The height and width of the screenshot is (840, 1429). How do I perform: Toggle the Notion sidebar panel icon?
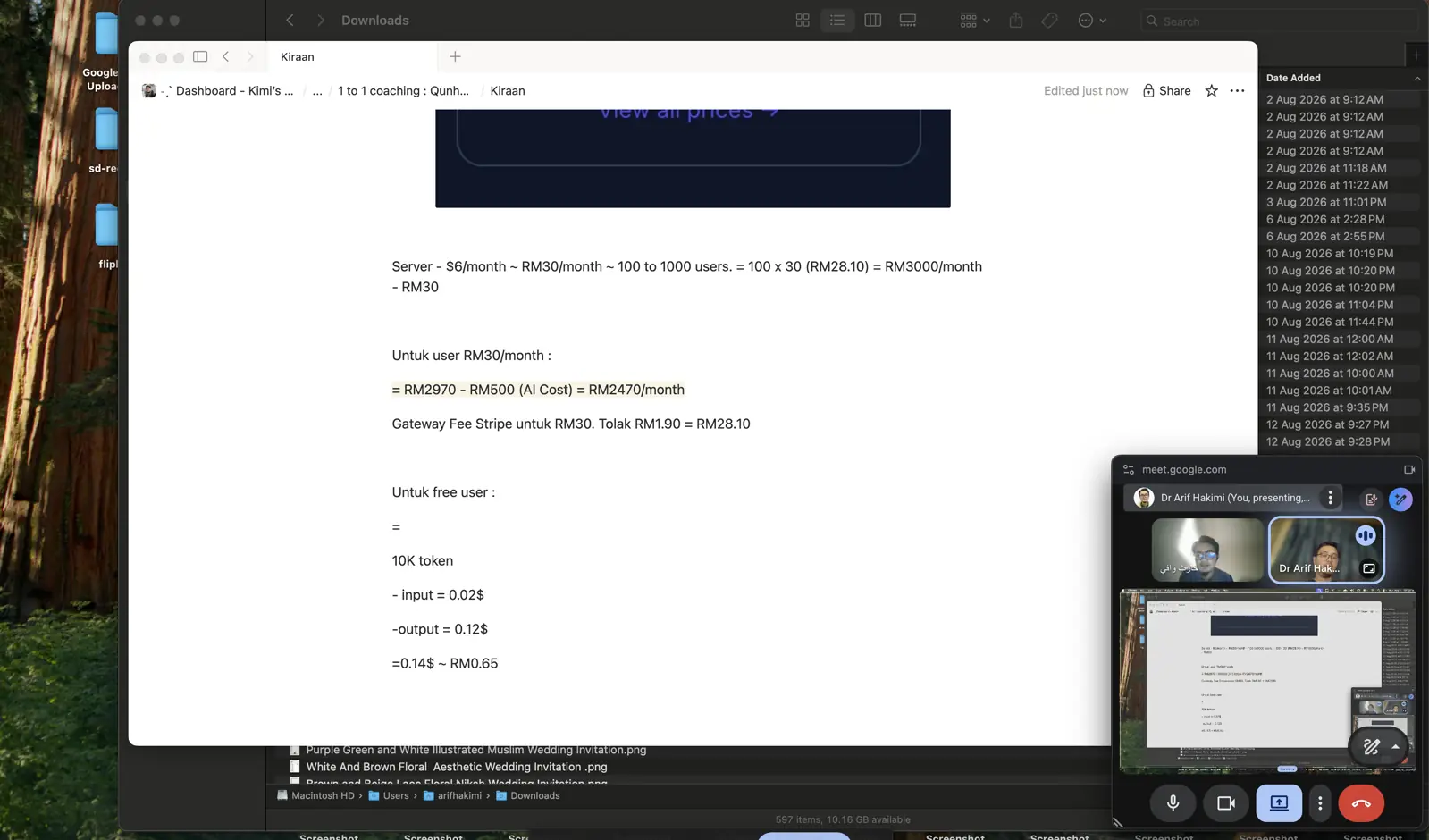(x=200, y=56)
